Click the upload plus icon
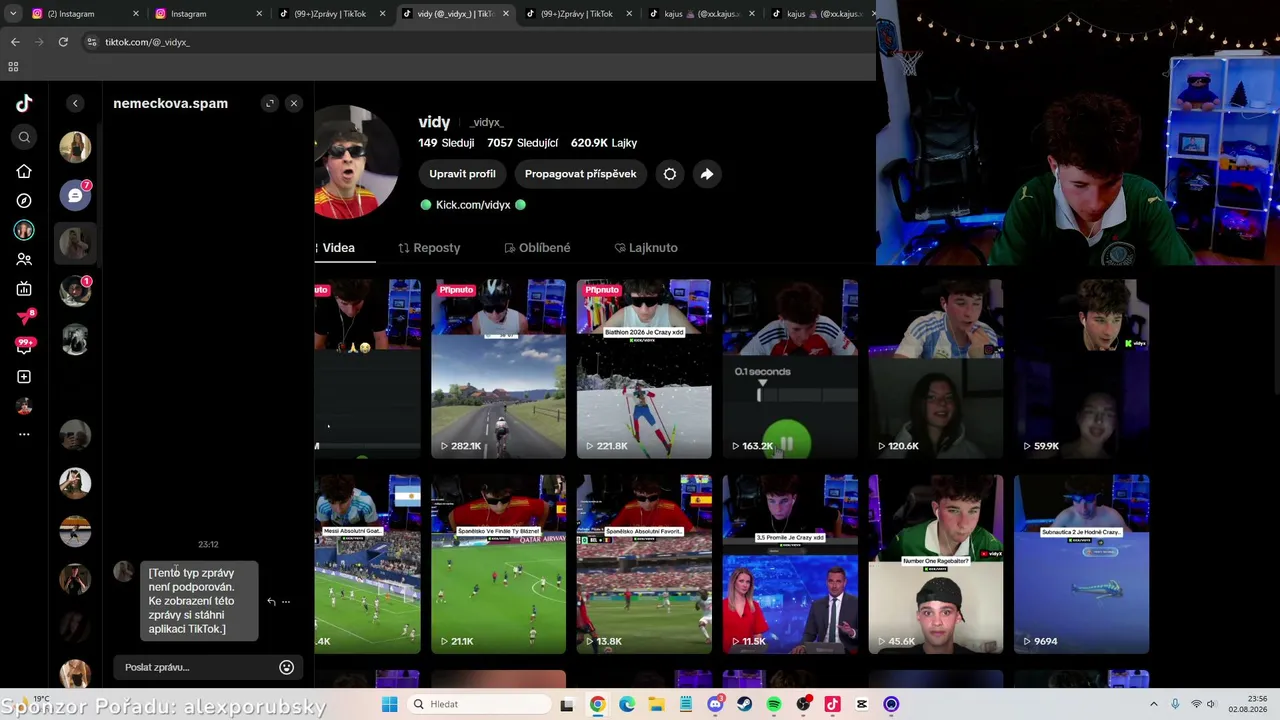Screen dimensions: 1280x720 coord(24,376)
